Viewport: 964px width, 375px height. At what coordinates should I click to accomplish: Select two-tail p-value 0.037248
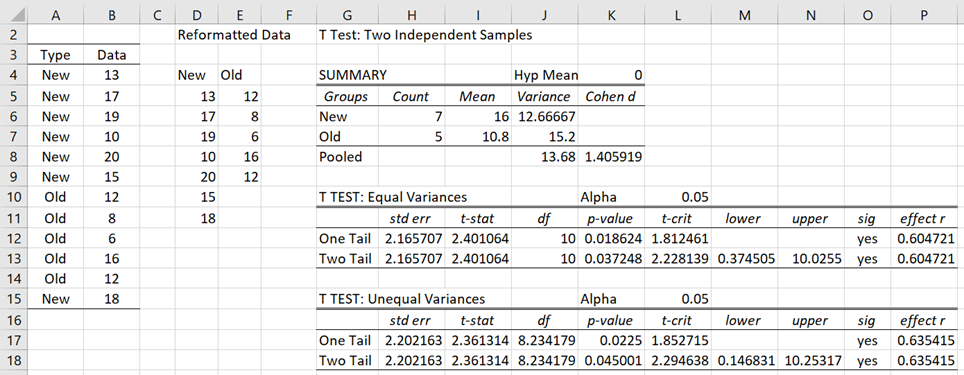611,259
